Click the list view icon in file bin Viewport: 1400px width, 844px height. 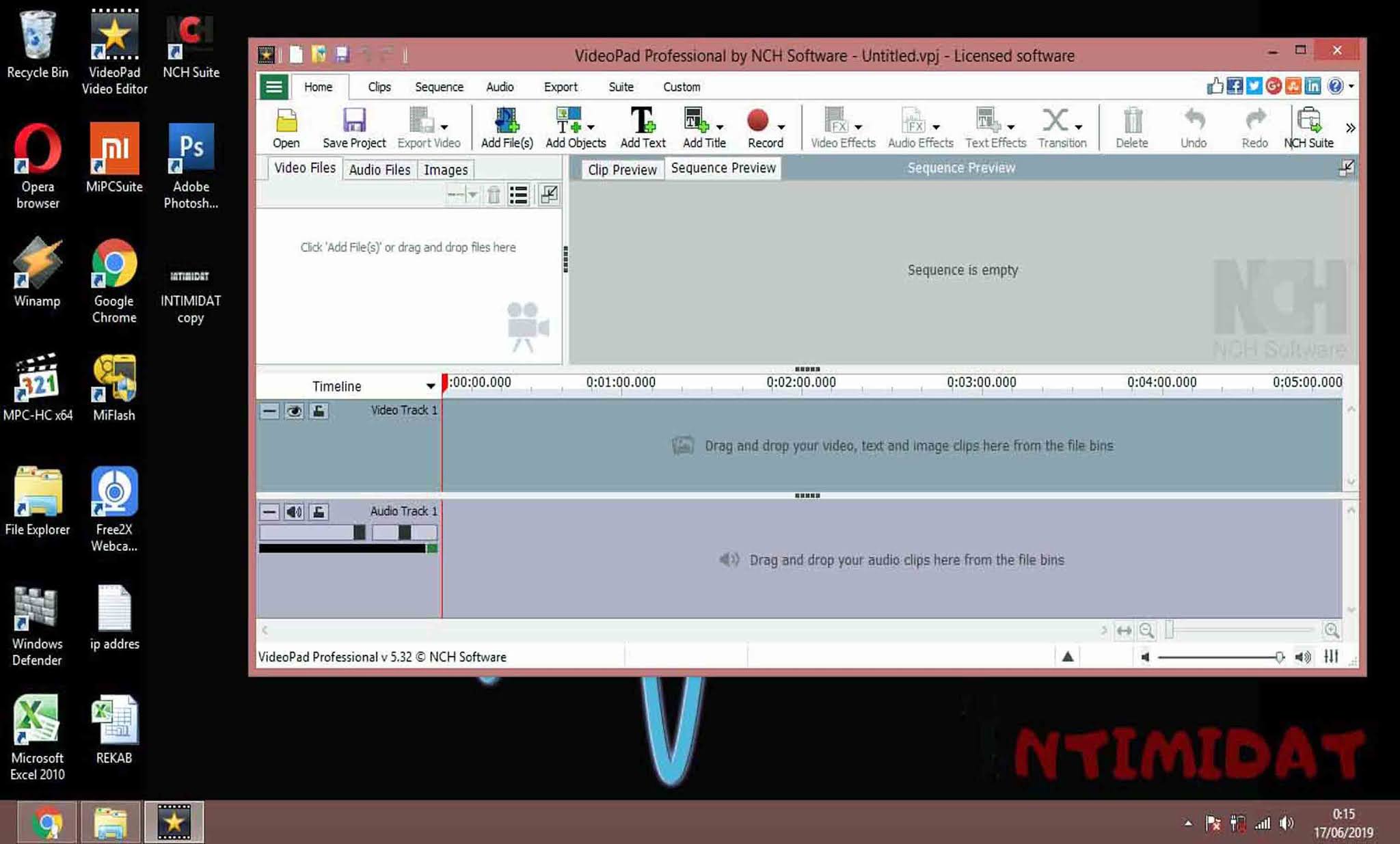519,195
